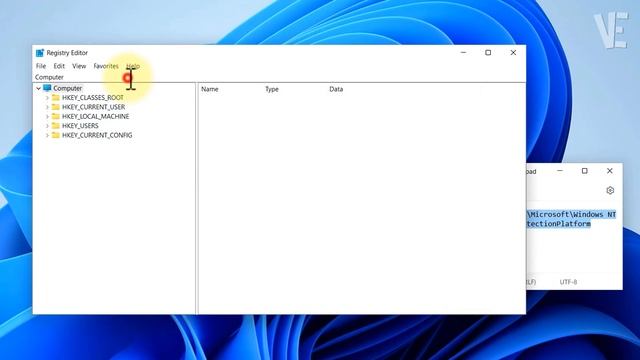Click UTF-8 encoding in Notepad status bar

tap(568, 282)
